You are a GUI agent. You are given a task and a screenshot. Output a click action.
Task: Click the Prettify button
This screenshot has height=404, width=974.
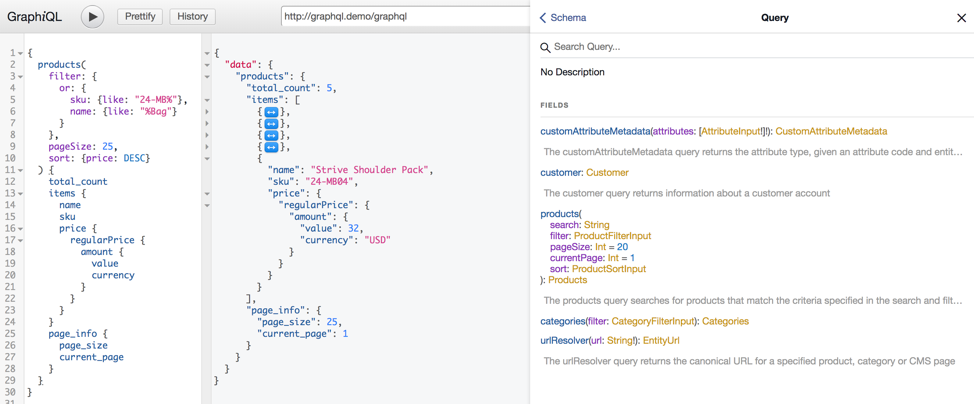pyautogui.click(x=140, y=17)
